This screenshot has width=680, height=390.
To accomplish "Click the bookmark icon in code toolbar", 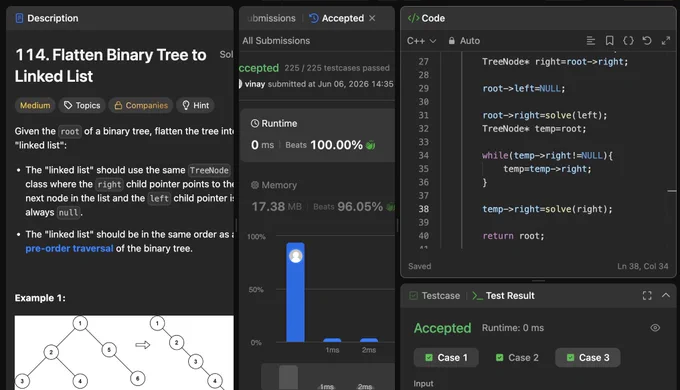I will pyautogui.click(x=609, y=41).
